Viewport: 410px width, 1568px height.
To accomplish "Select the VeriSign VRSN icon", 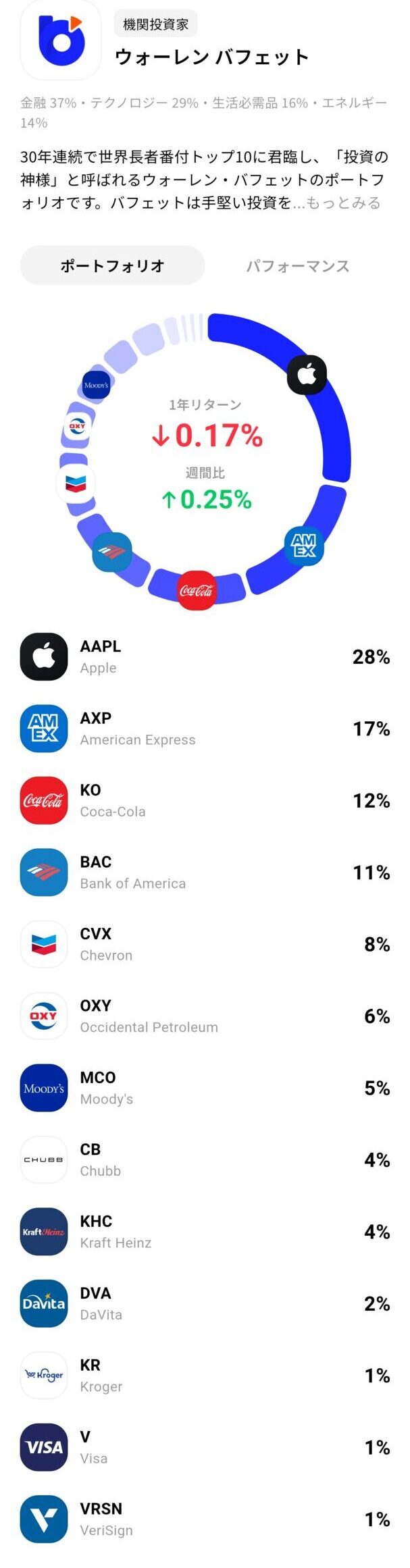I will point(44,1519).
